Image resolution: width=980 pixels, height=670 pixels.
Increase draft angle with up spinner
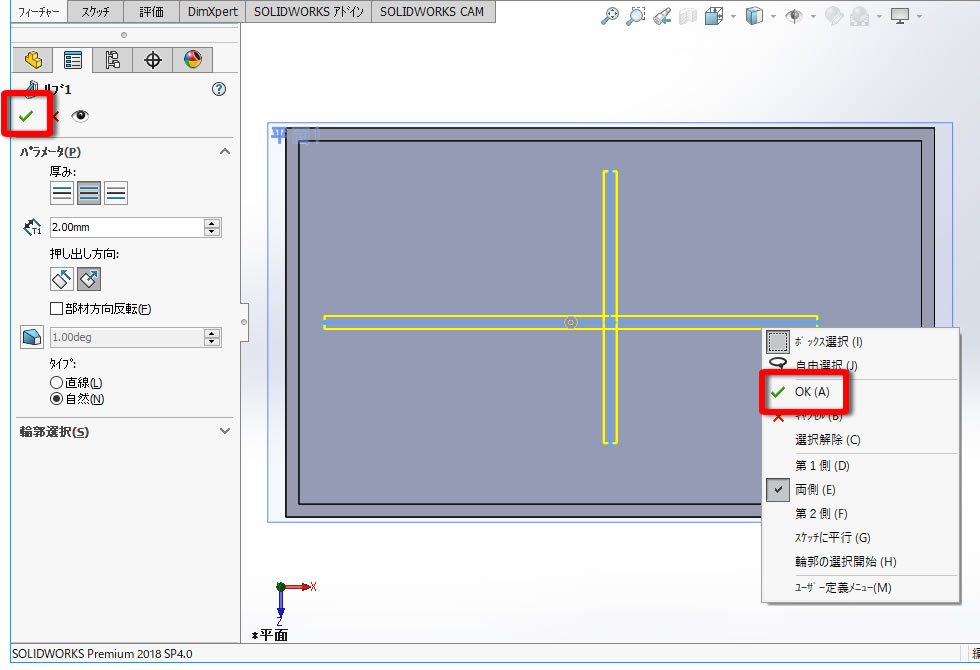pyautogui.click(x=212, y=333)
